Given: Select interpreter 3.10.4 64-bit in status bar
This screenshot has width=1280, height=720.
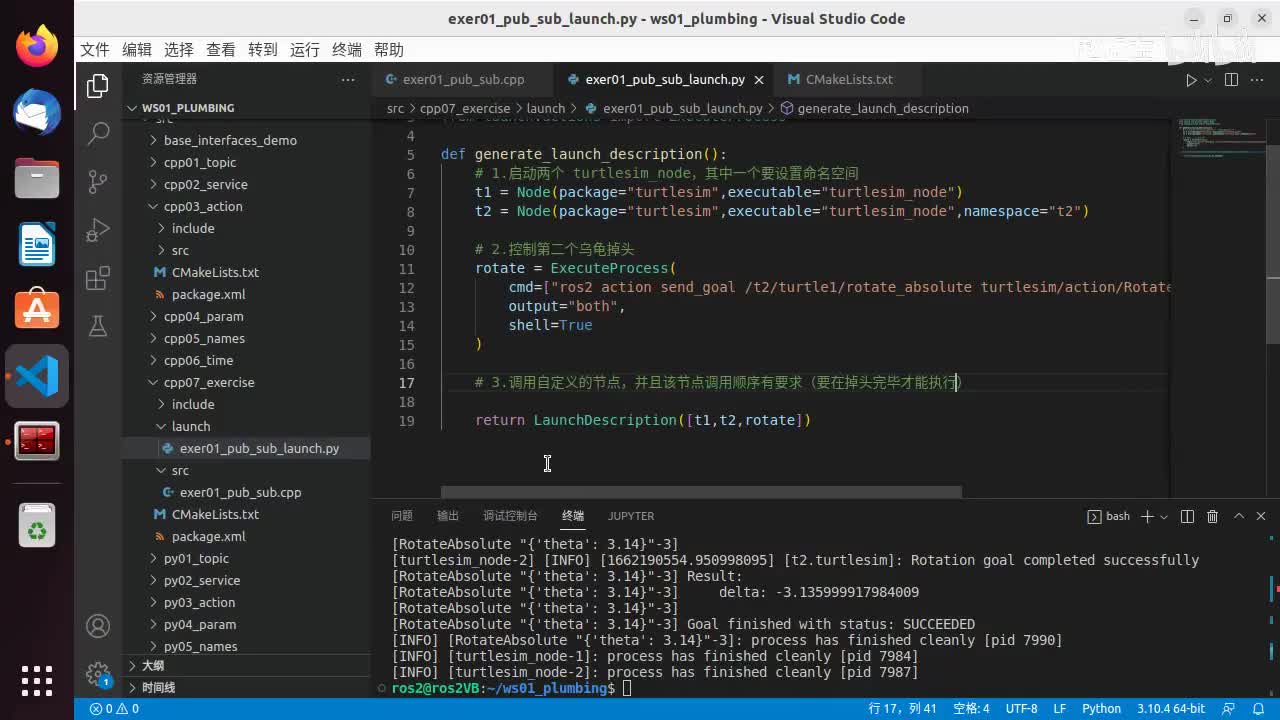Looking at the screenshot, I should (1171, 709).
